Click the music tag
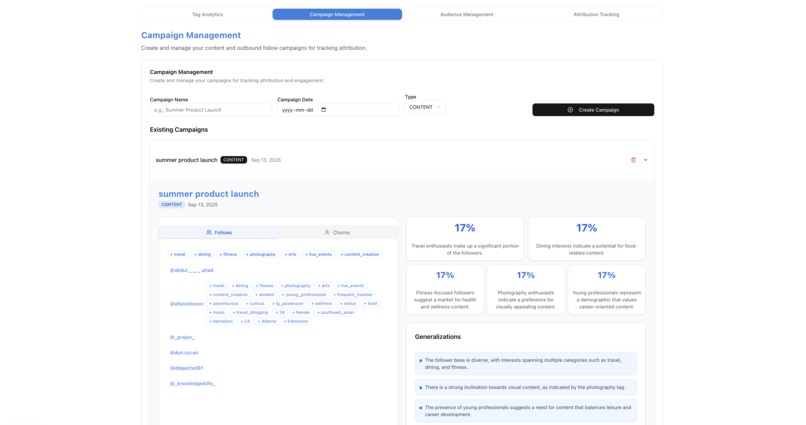 (x=217, y=312)
